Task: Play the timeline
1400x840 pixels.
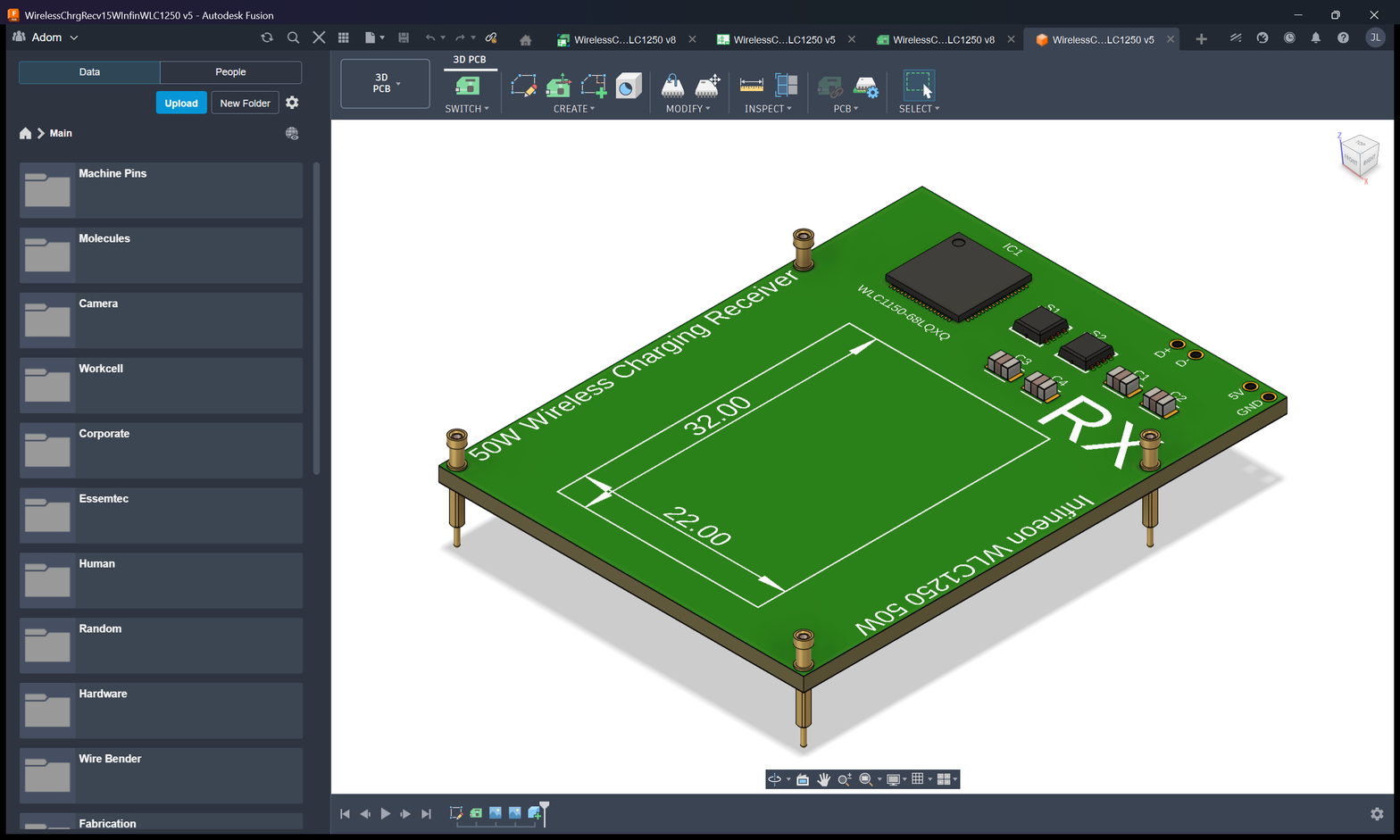Action: click(386, 814)
